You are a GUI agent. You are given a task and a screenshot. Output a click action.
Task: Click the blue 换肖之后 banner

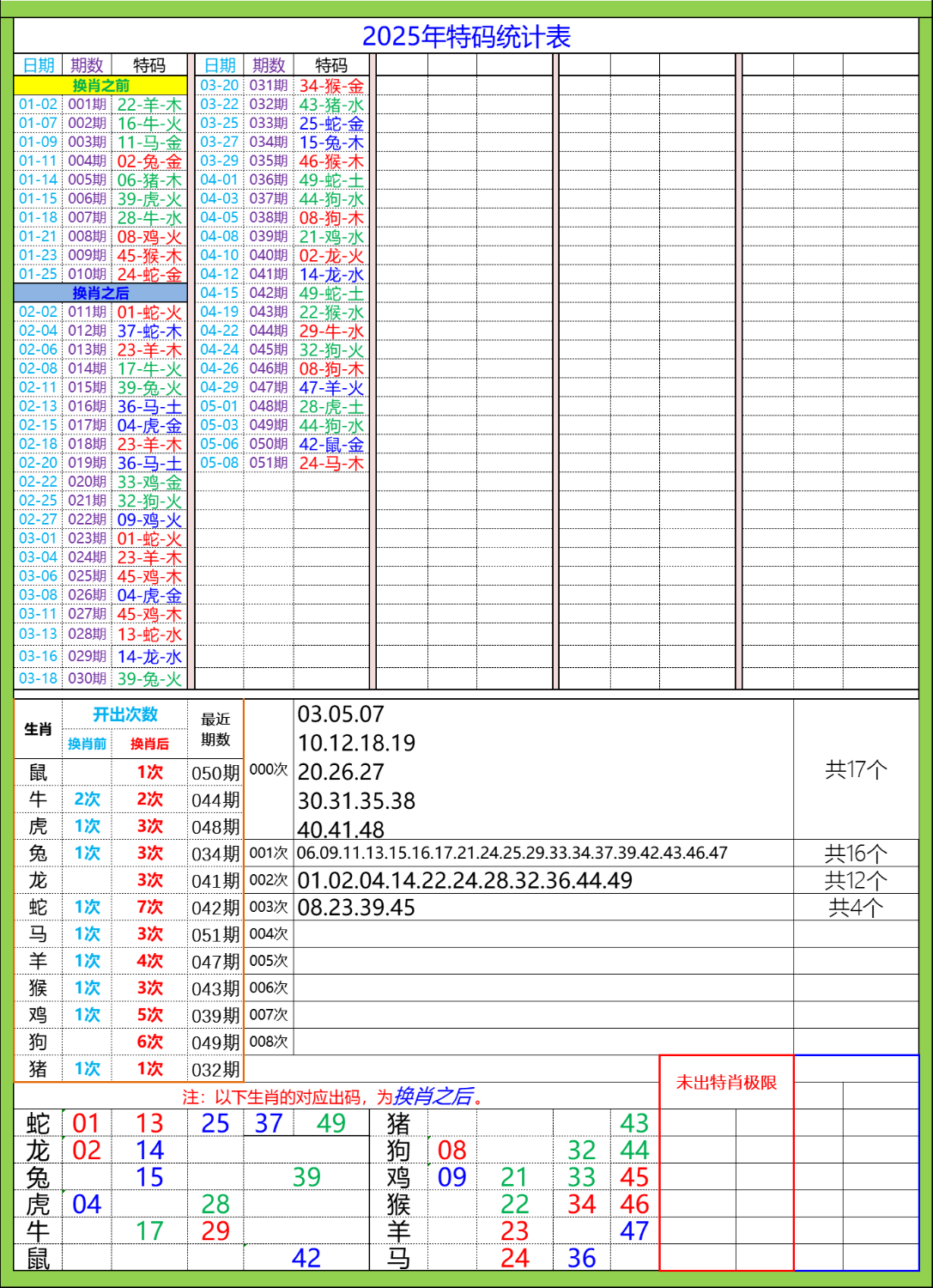coord(100,292)
